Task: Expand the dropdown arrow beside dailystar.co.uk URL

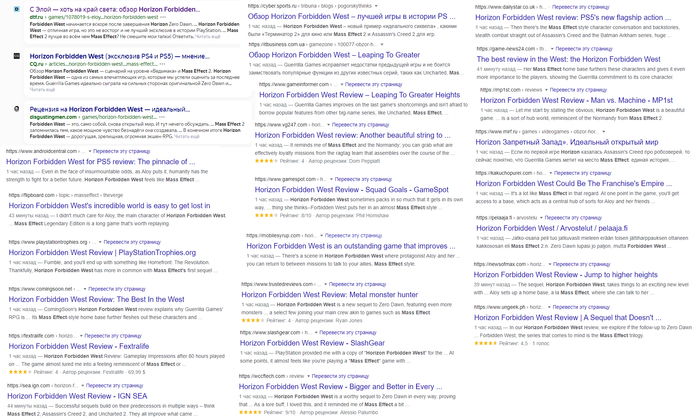Action: pyautogui.click(x=548, y=7)
